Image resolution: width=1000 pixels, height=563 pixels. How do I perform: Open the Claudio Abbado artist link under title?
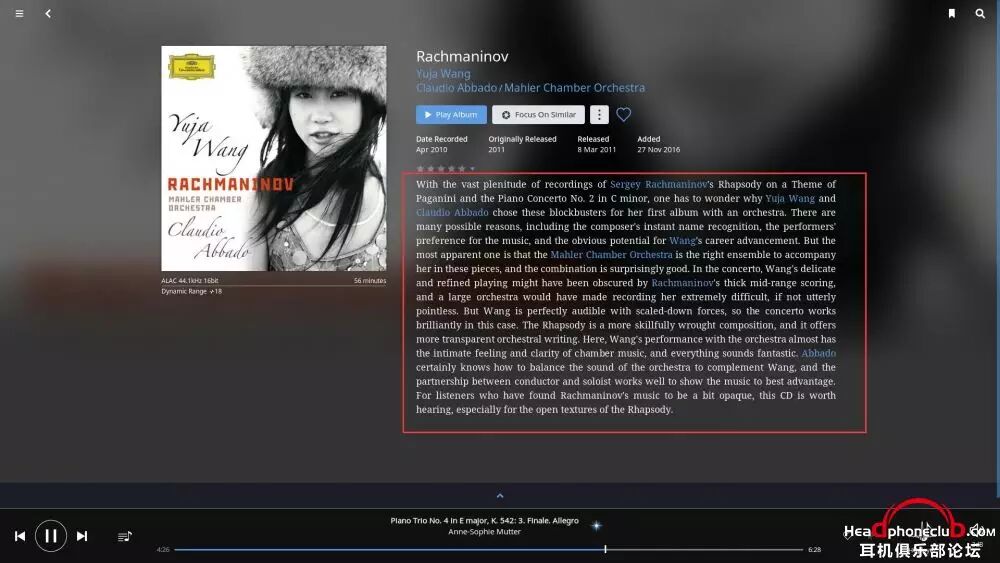[x=456, y=88]
